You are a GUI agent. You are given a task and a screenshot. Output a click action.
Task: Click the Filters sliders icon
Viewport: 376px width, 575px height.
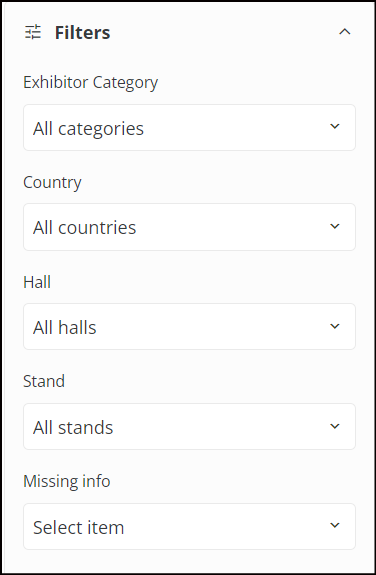tap(33, 32)
